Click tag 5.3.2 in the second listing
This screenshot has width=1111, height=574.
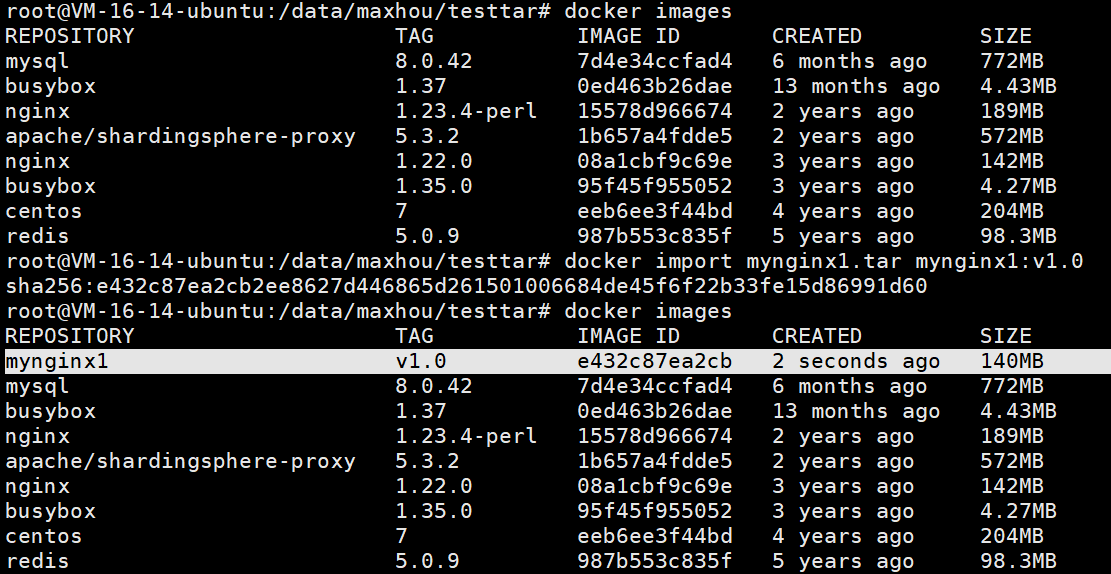[x=427, y=461]
